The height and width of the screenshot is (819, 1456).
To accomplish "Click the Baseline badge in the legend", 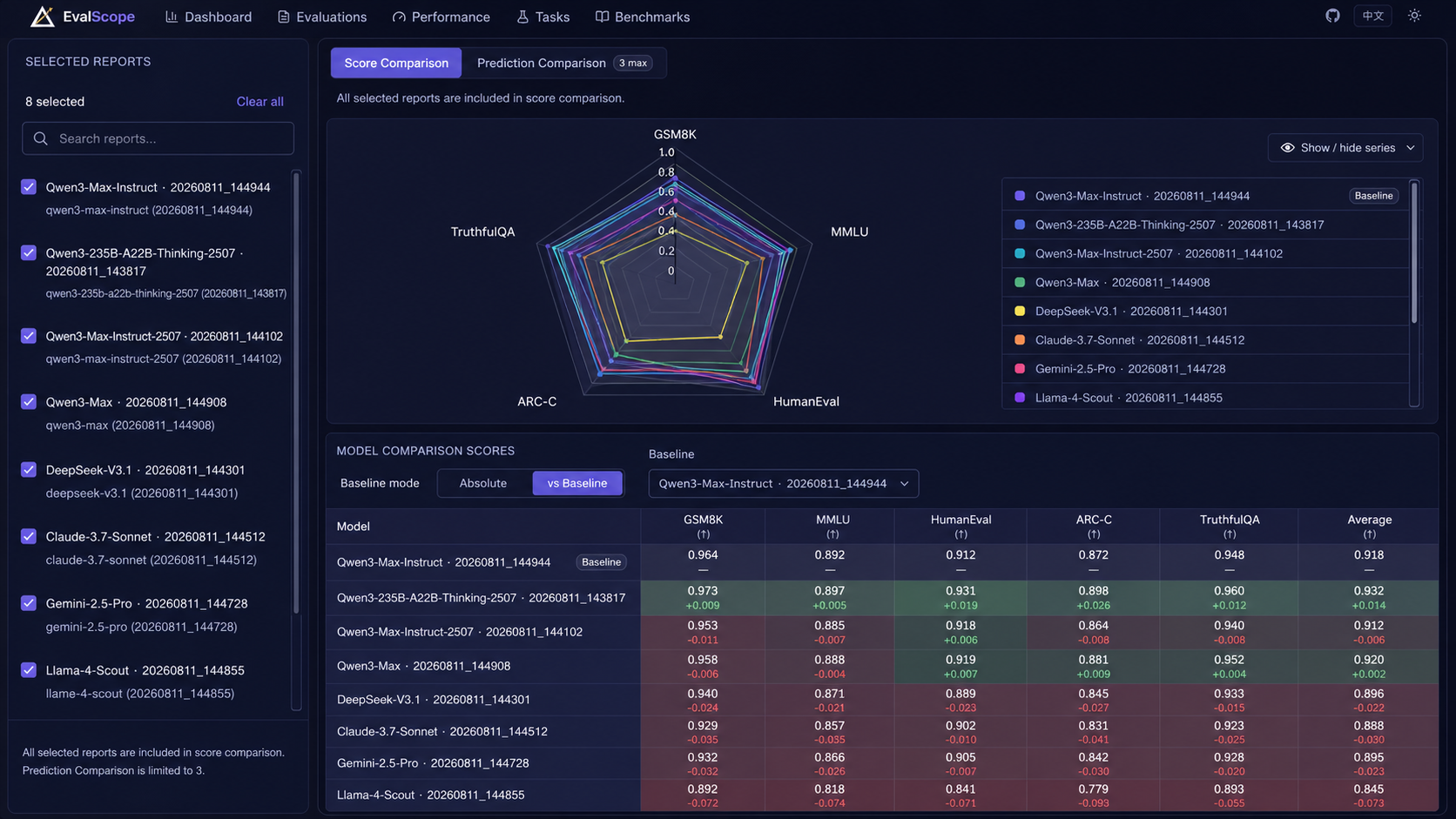I will coord(1373,196).
